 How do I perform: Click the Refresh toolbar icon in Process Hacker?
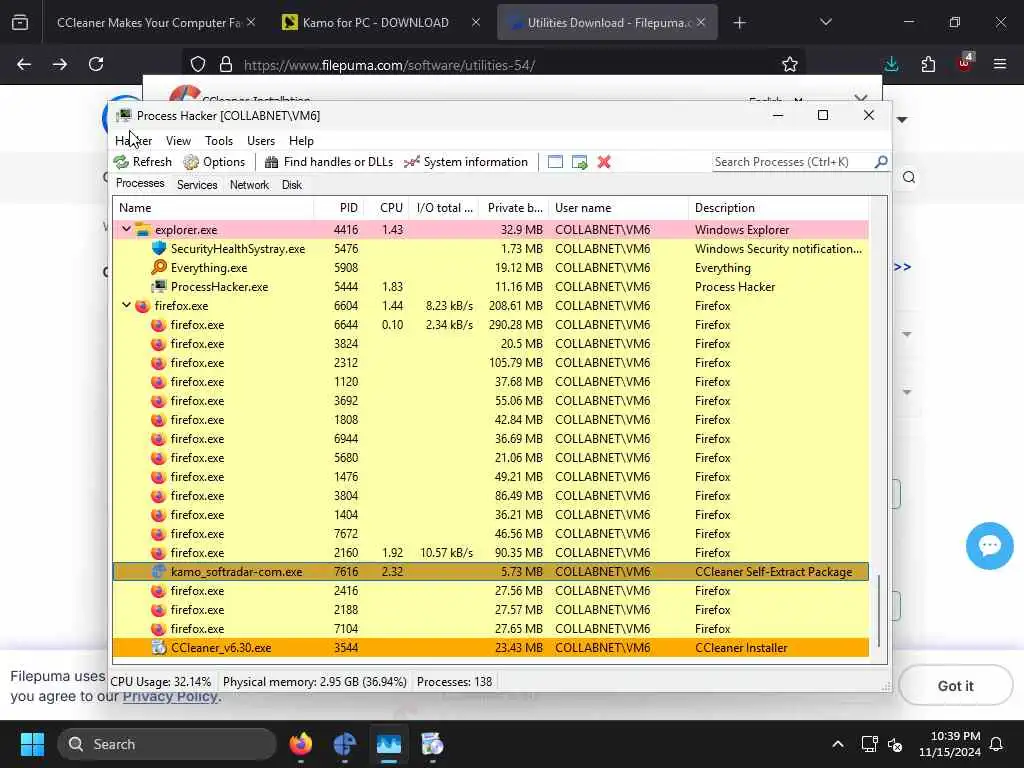coord(121,162)
